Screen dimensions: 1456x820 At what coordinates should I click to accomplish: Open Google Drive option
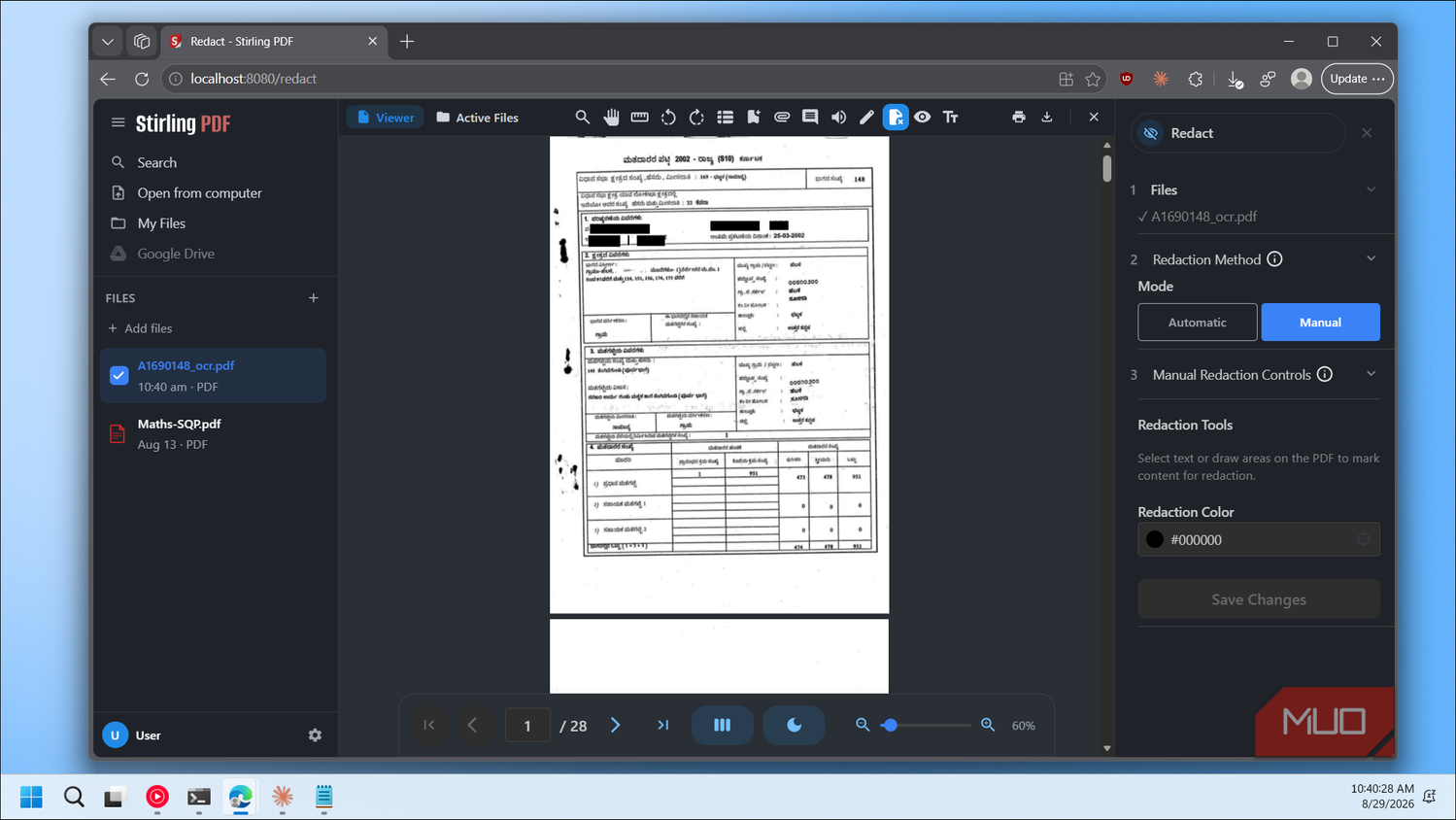[x=176, y=253]
